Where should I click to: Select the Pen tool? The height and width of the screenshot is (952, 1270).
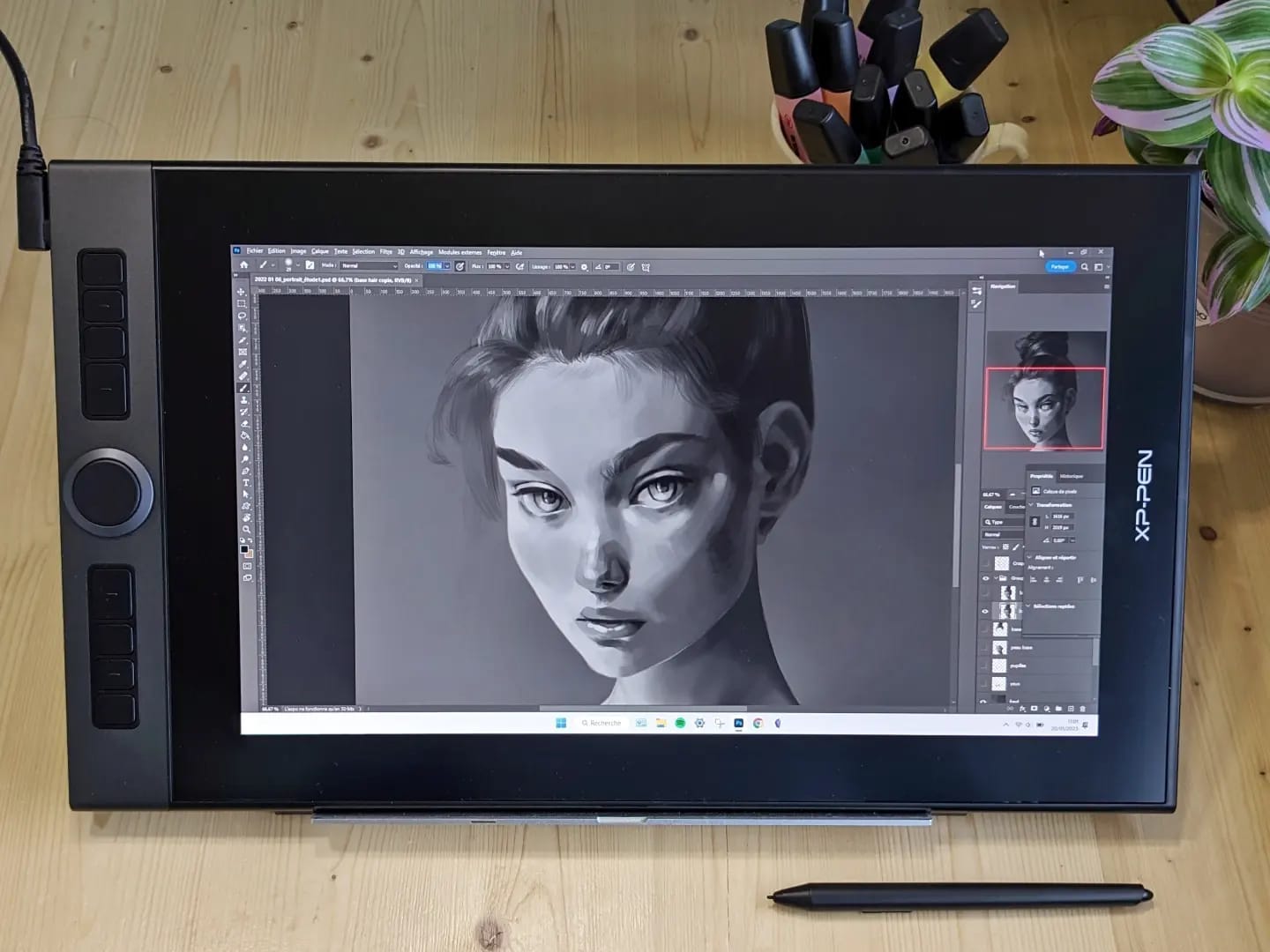point(245,472)
